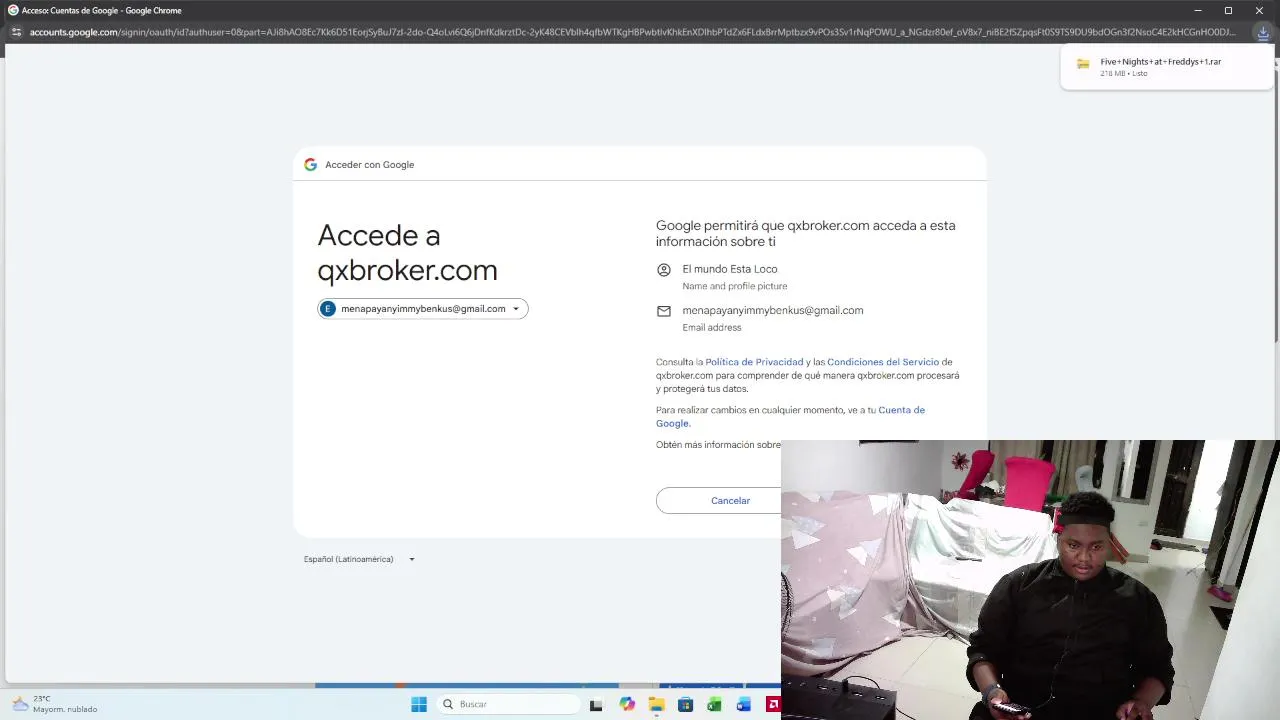
Task: Open File Explorer from the taskbar
Action: 656,704
